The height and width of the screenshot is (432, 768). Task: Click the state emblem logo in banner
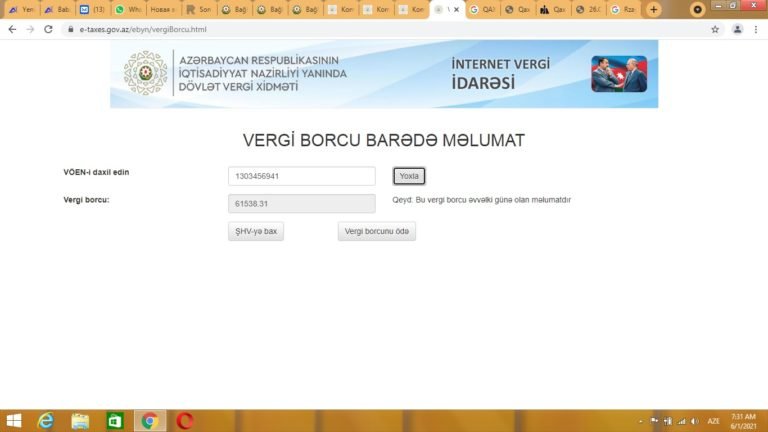(145, 73)
